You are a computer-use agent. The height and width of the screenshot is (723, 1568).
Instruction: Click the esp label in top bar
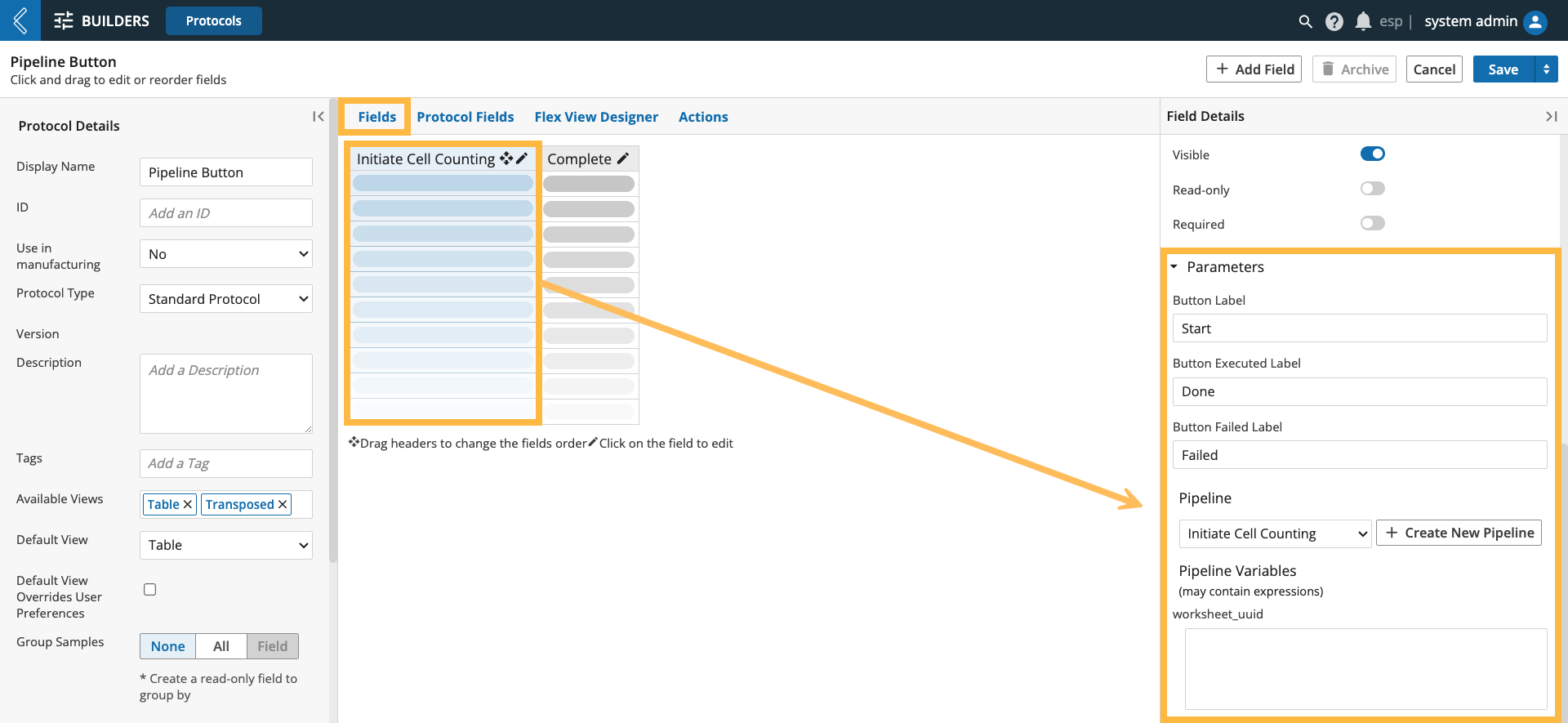click(1391, 21)
